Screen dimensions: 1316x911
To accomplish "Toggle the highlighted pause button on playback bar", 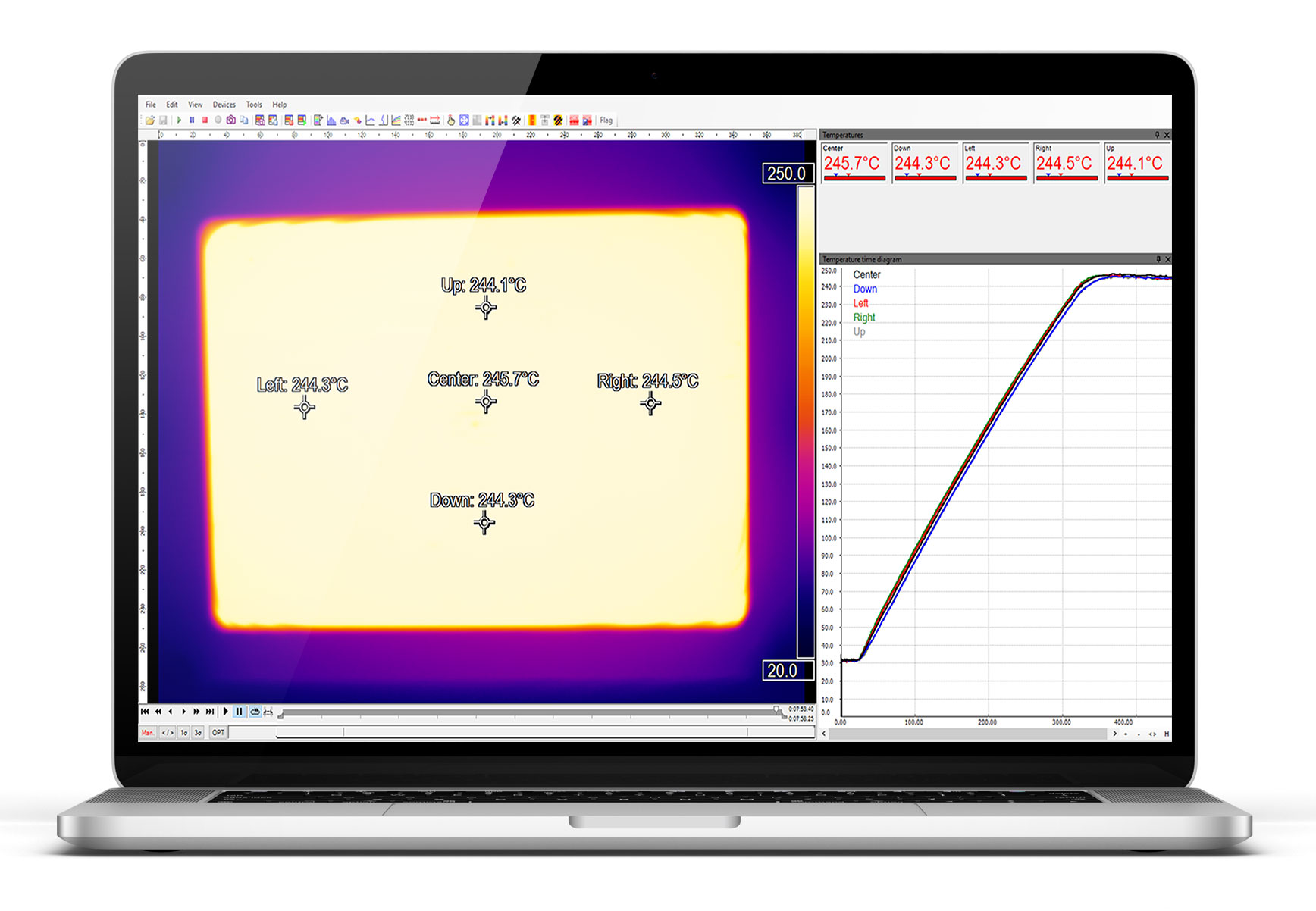I will click(x=239, y=712).
